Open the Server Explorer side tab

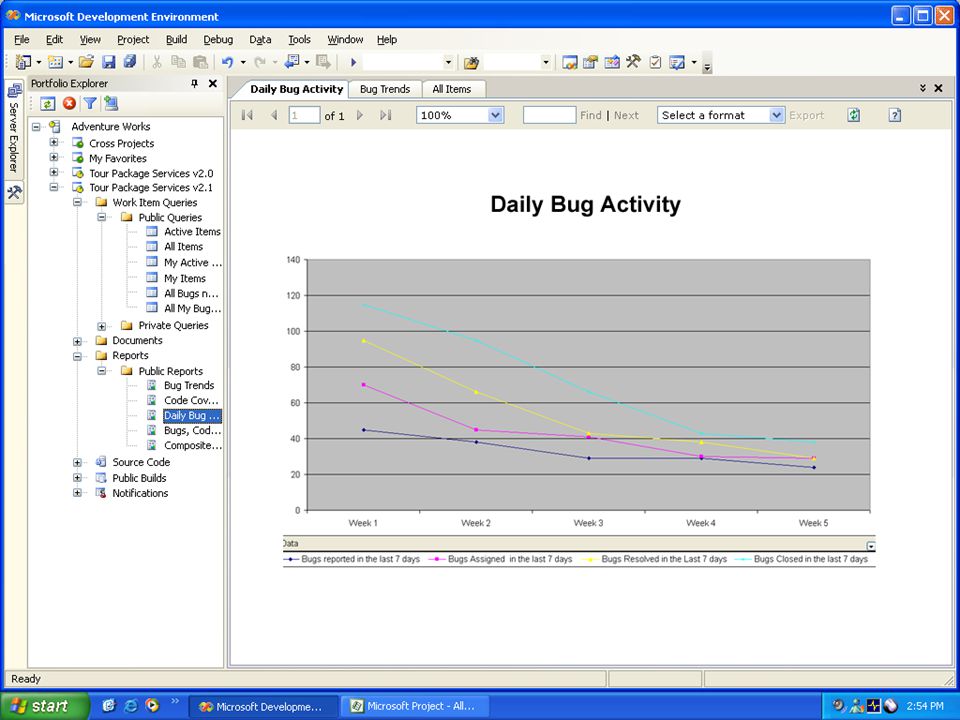(x=14, y=130)
